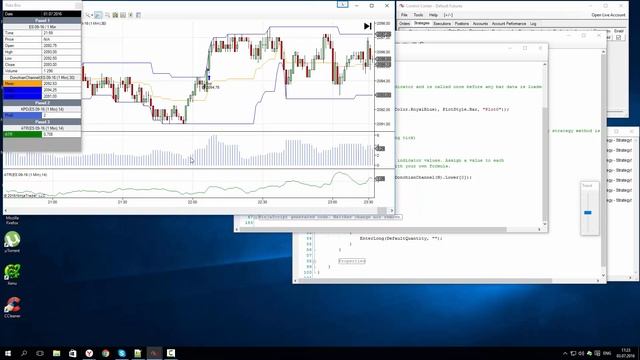
Task: Click the chart scroll-right arrow
Action: (391, 211)
